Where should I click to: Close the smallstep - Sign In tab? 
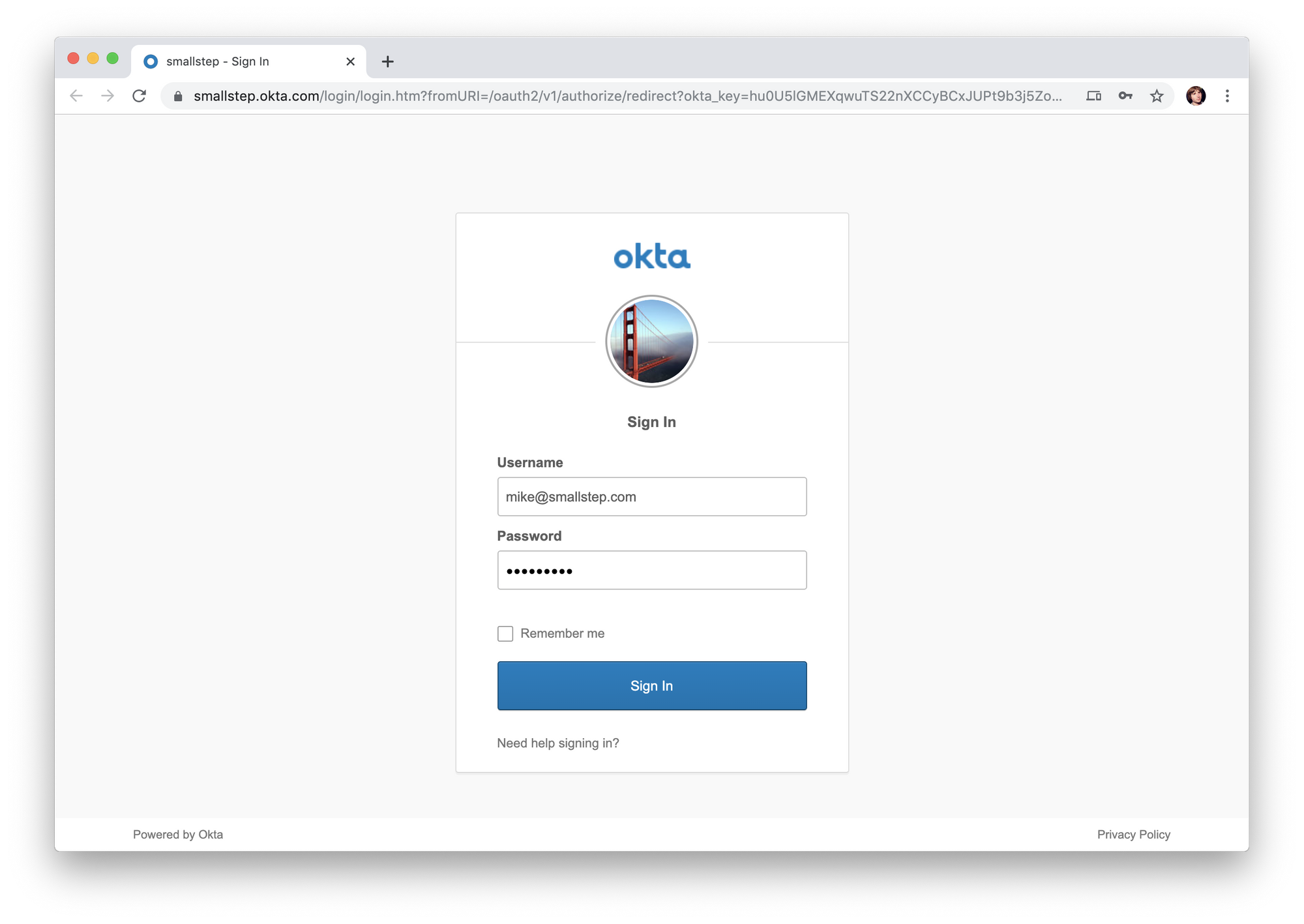coord(350,61)
